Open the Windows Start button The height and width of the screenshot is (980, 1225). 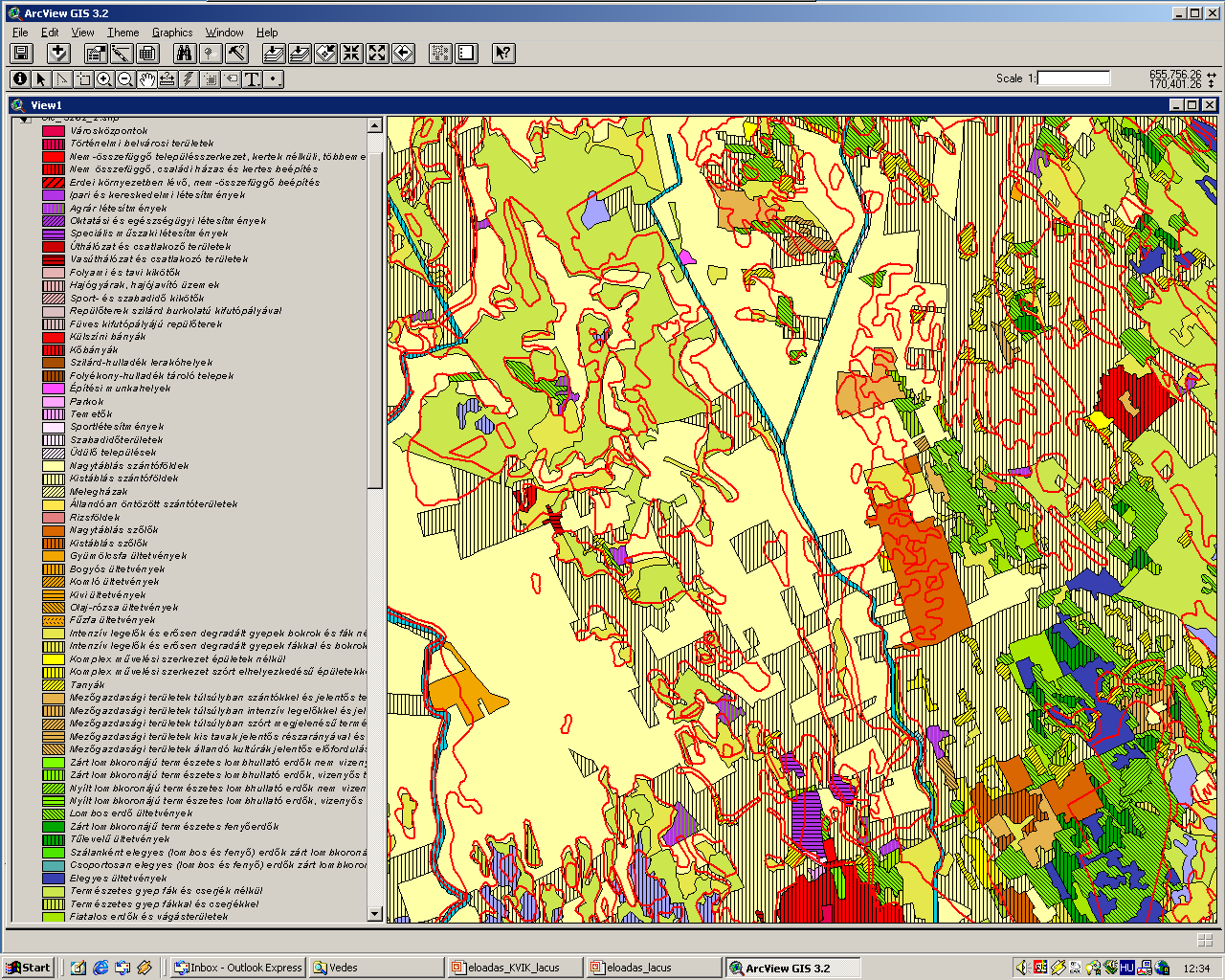[29, 968]
